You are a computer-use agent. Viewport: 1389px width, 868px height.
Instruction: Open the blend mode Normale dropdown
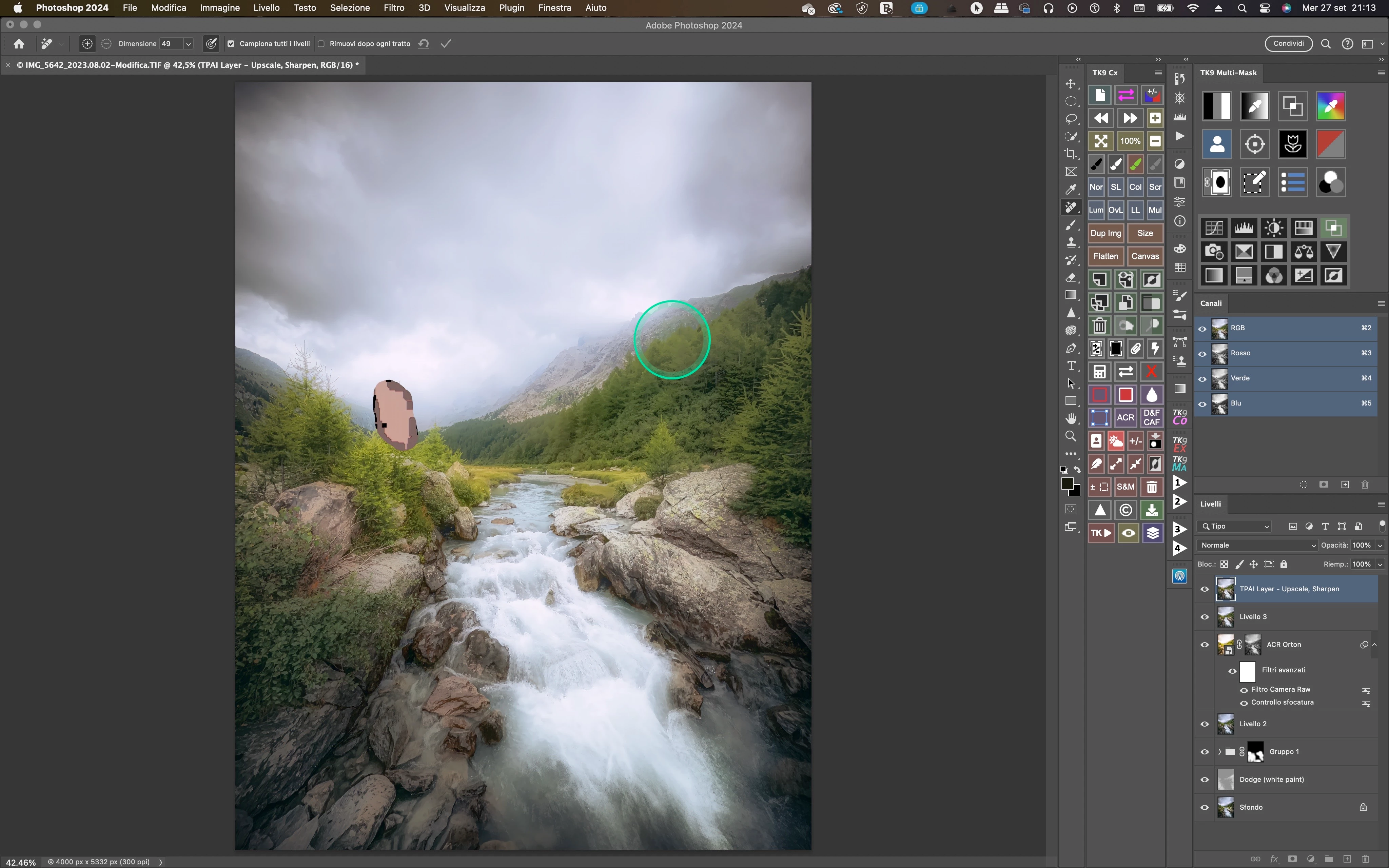click(x=1257, y=545)
